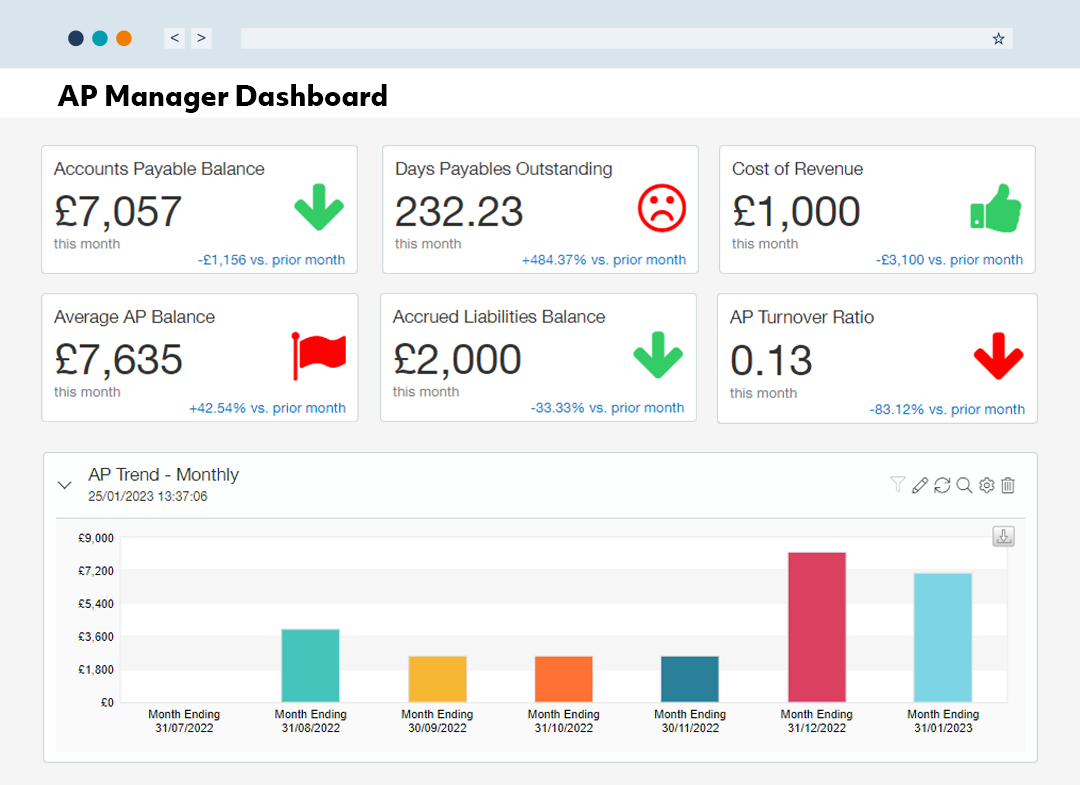Refresh the AP Trend chart

[x=942, y=485]
